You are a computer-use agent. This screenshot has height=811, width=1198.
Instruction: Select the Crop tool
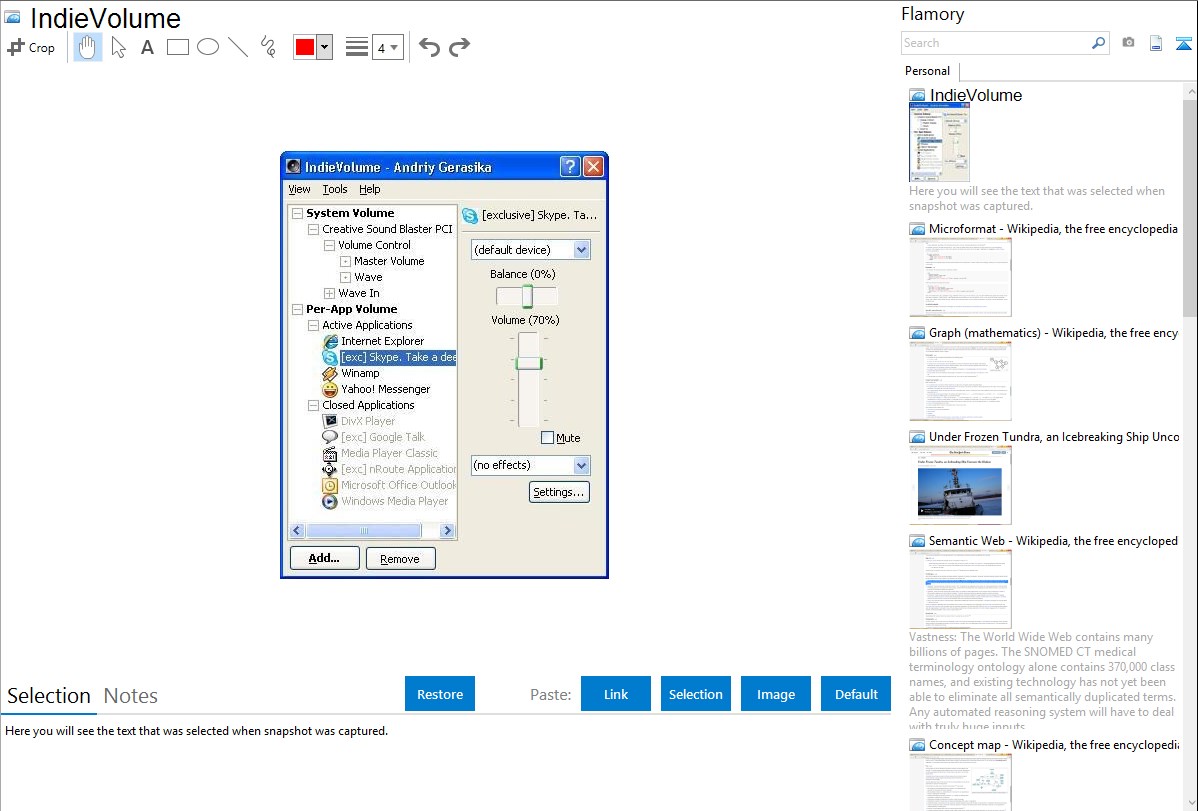(31, 47)
